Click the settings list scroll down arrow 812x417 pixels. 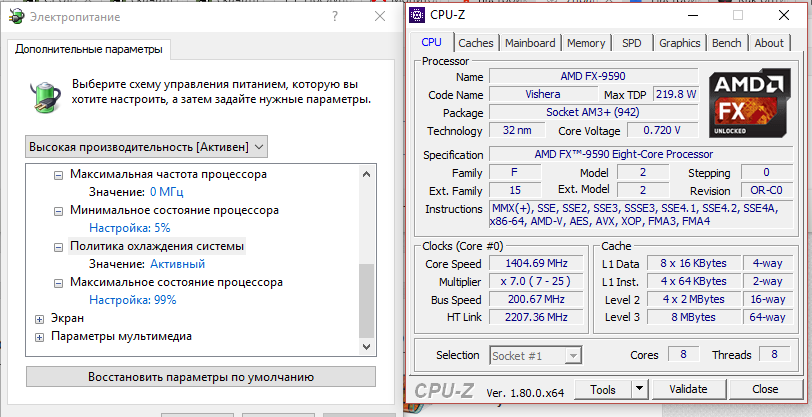click(x=367, y=347)
